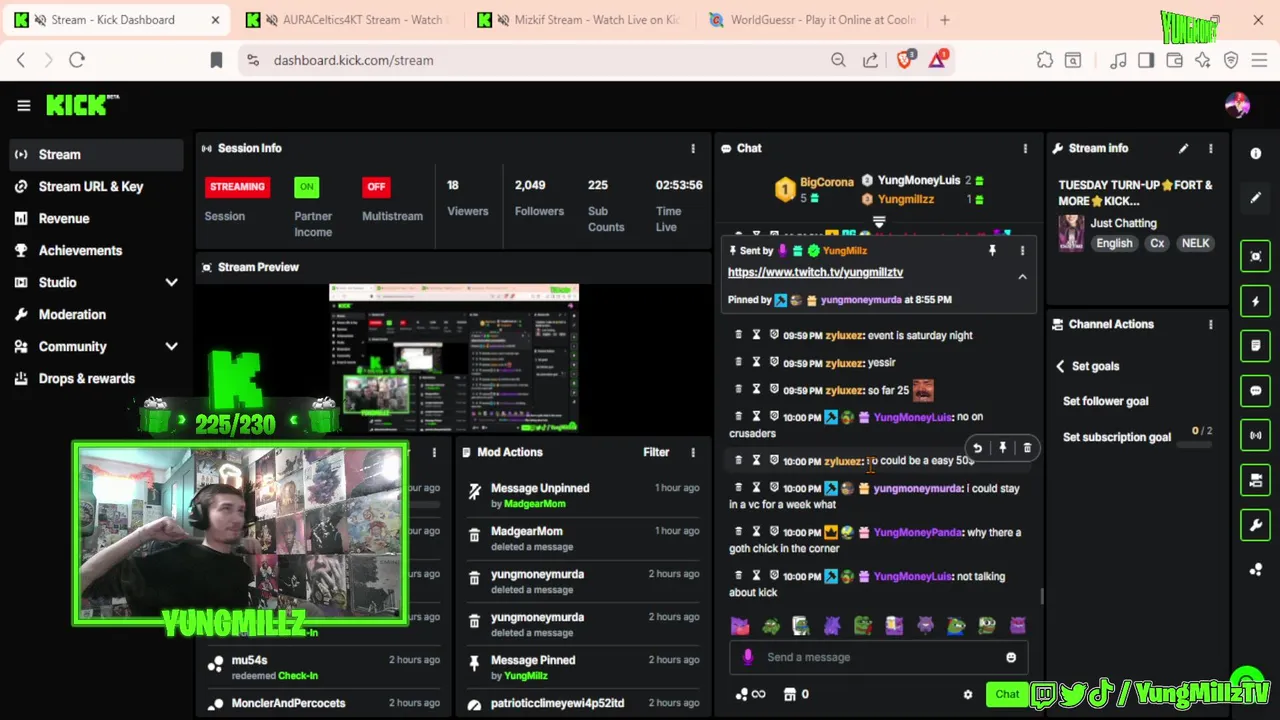Viewport: 1280px width, 720px height.
Task: Select Stream in the left sidebar
Action: (96, 154)
